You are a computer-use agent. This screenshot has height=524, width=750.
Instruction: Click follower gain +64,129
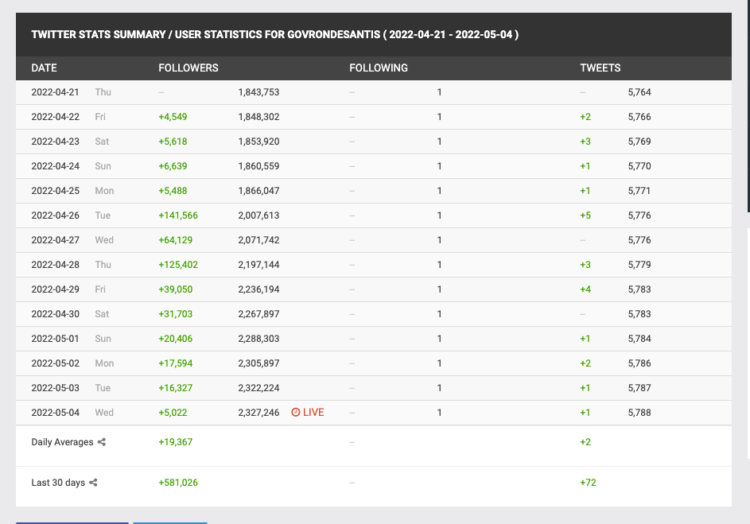click(x=176, y=240)
